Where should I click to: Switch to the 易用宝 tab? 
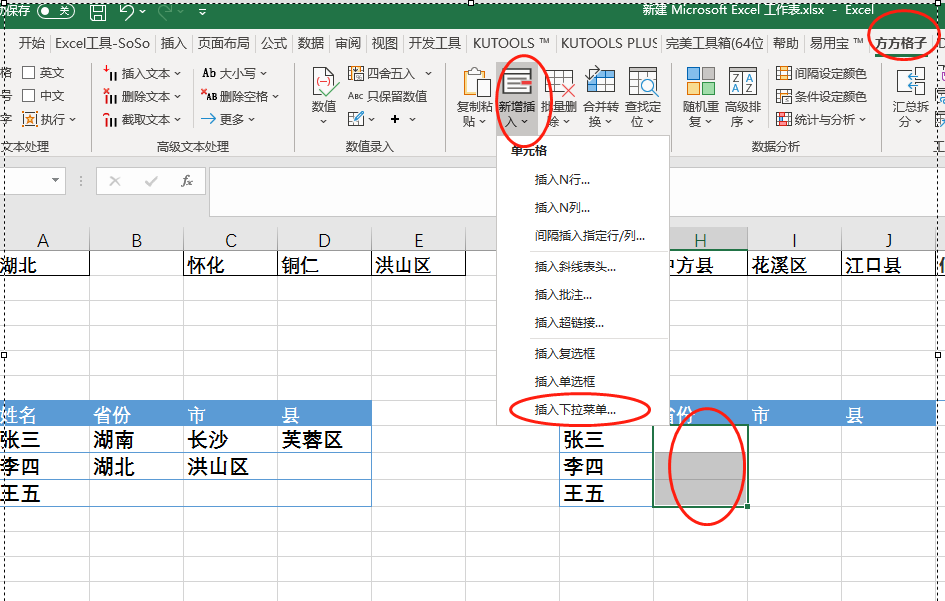coord(836,43)
